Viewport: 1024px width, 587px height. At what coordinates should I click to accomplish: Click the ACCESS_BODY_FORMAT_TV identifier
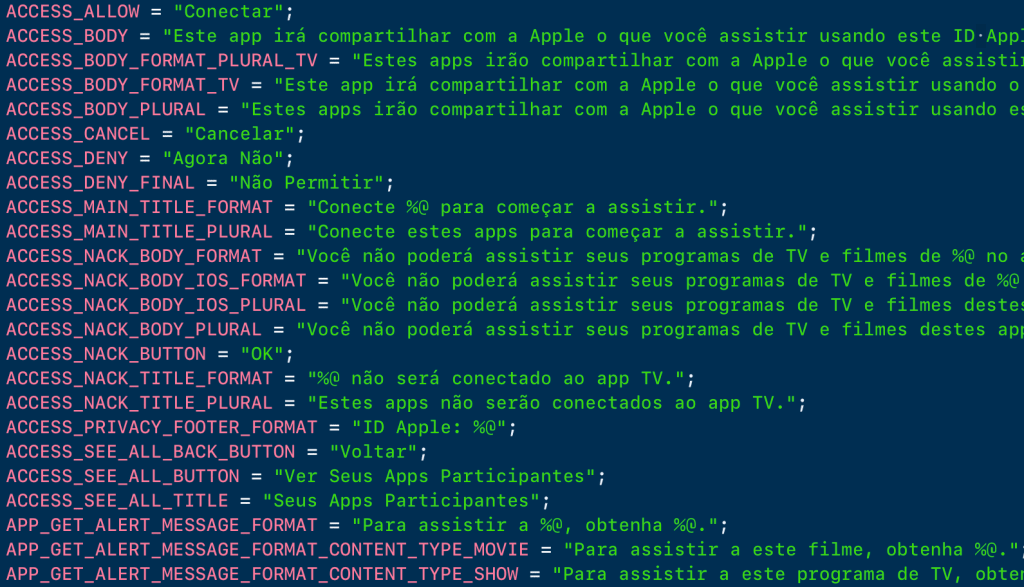(x=122, y=84)
